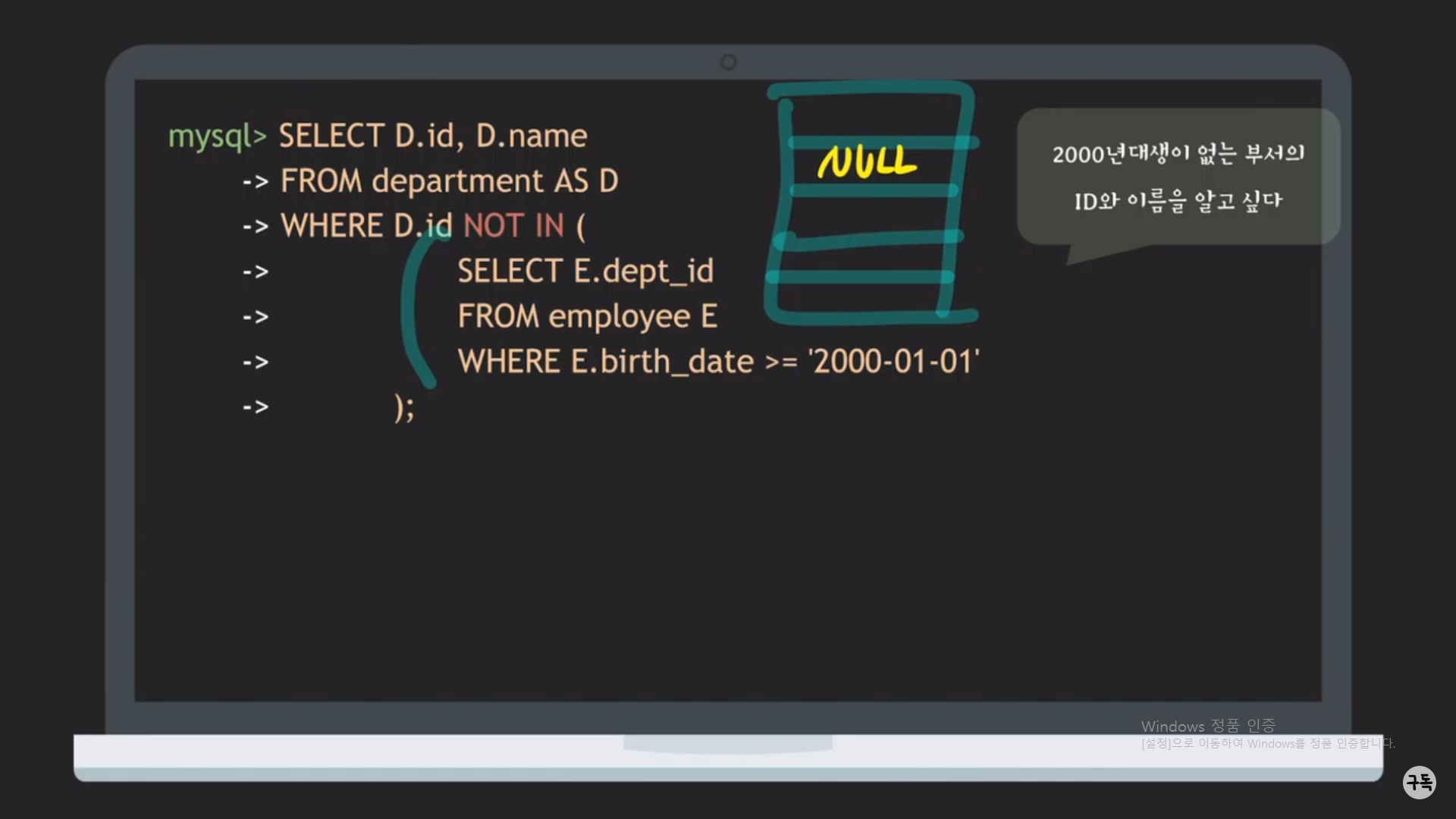Click the yellow handwritten NULL text
Screen dimensions: 1456x819
867,162
